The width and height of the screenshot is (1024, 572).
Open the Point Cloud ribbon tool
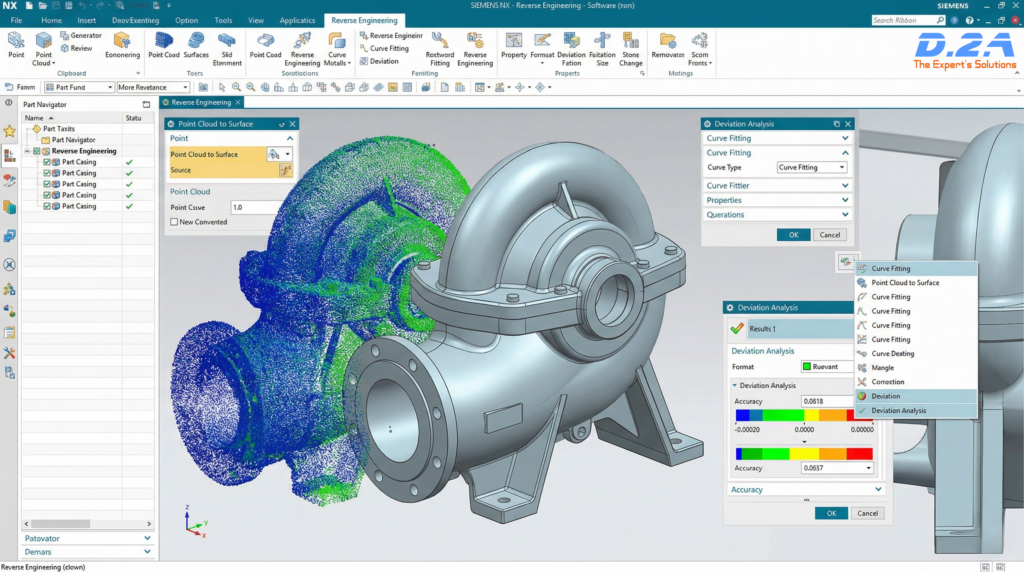(x=43, y=49)
